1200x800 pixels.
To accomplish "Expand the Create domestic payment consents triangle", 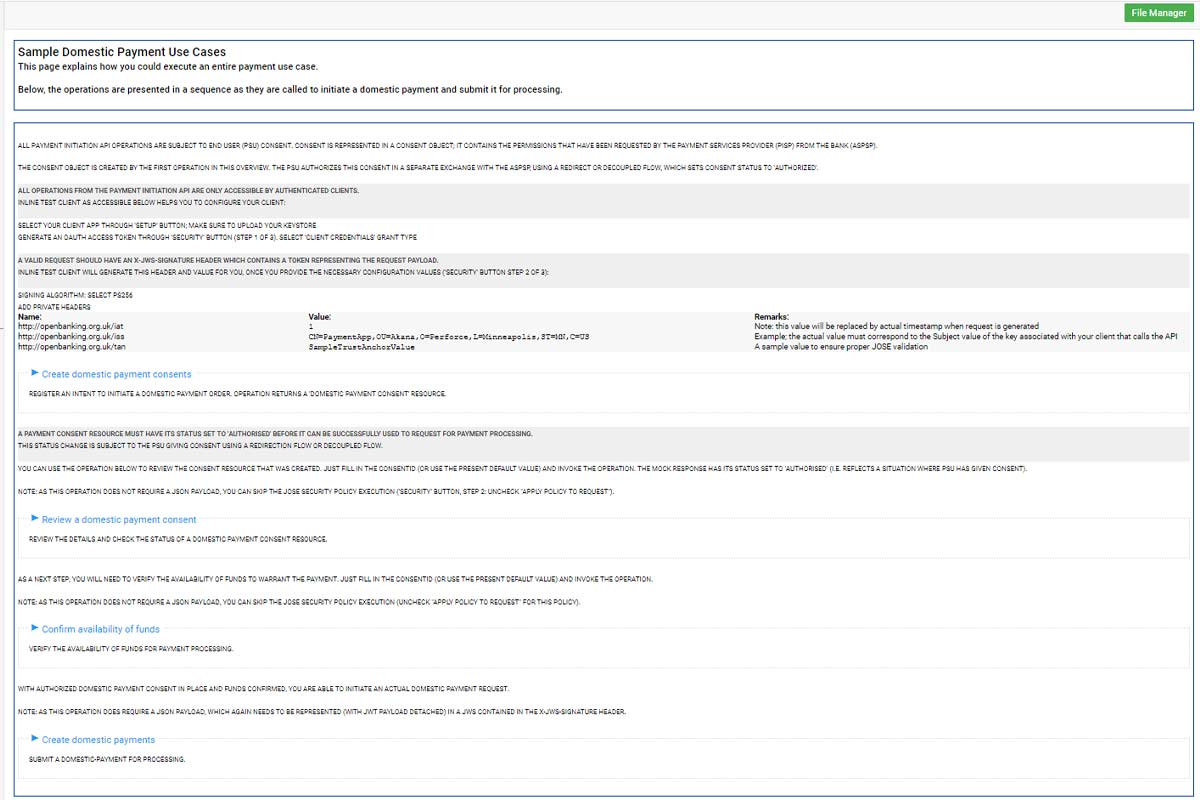I will pyautogui.click(x=35, y=374).
